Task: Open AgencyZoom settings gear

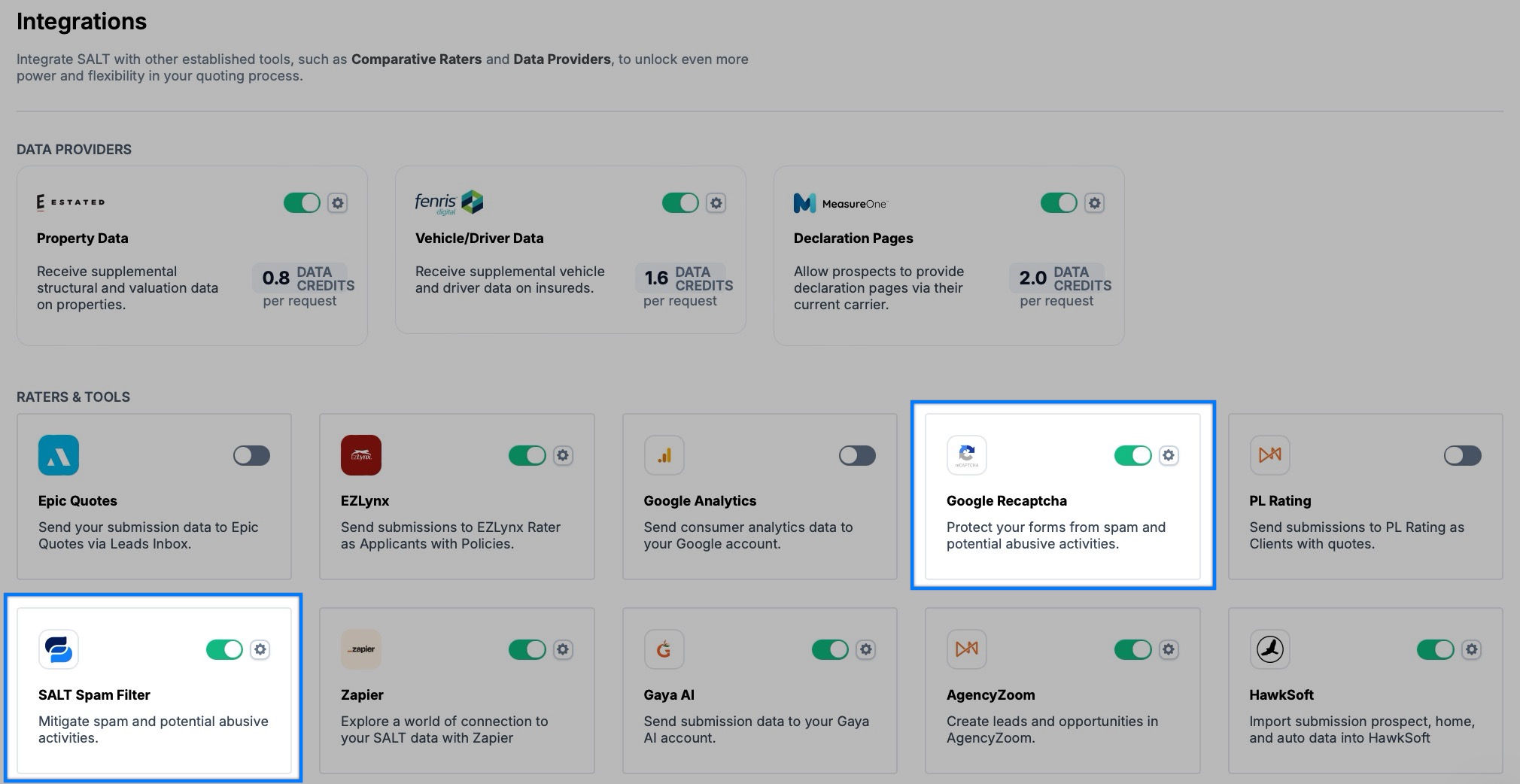Action: [x=1169, y=649]
